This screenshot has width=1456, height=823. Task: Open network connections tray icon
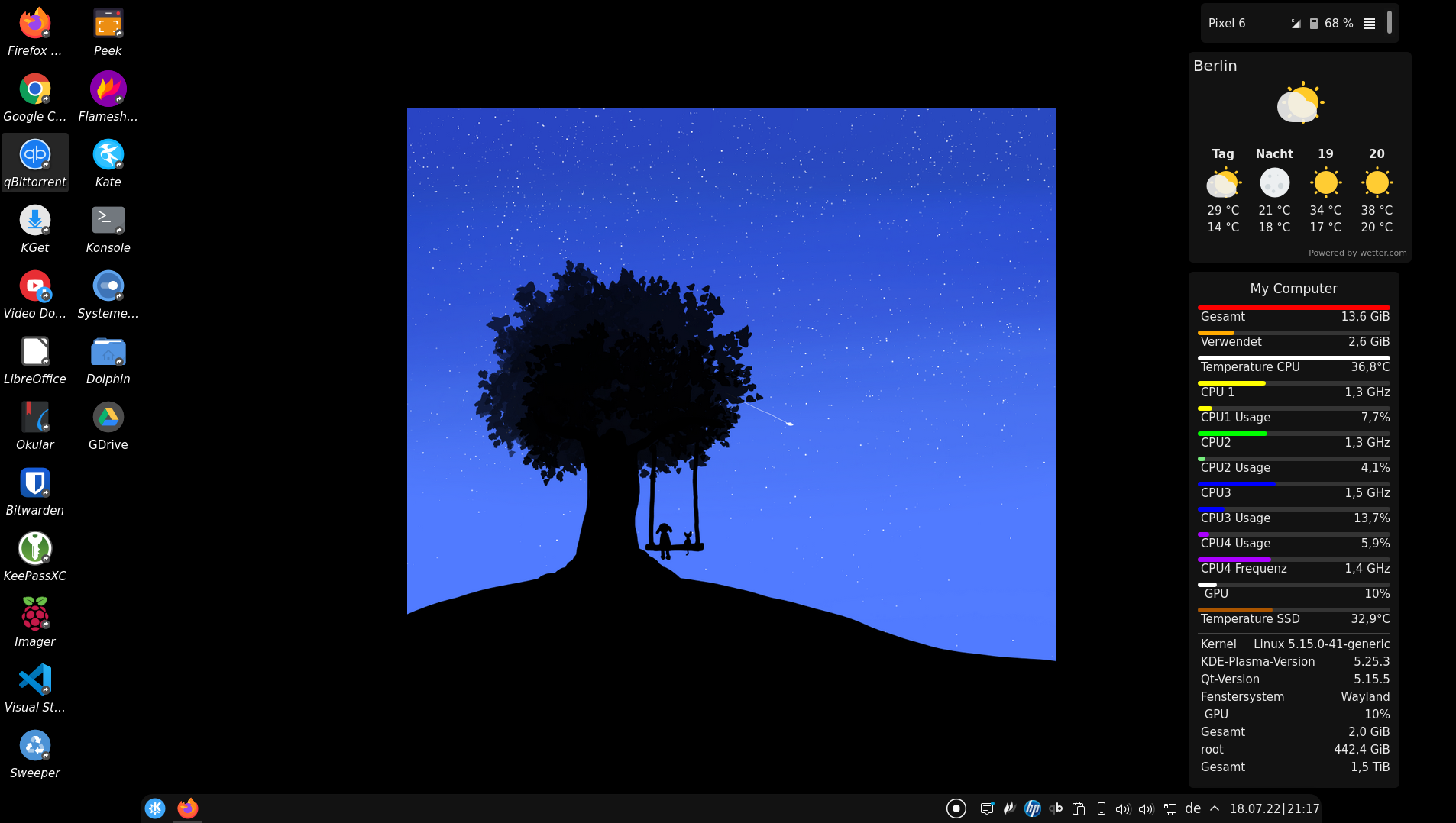click(x=1170, y=808)
